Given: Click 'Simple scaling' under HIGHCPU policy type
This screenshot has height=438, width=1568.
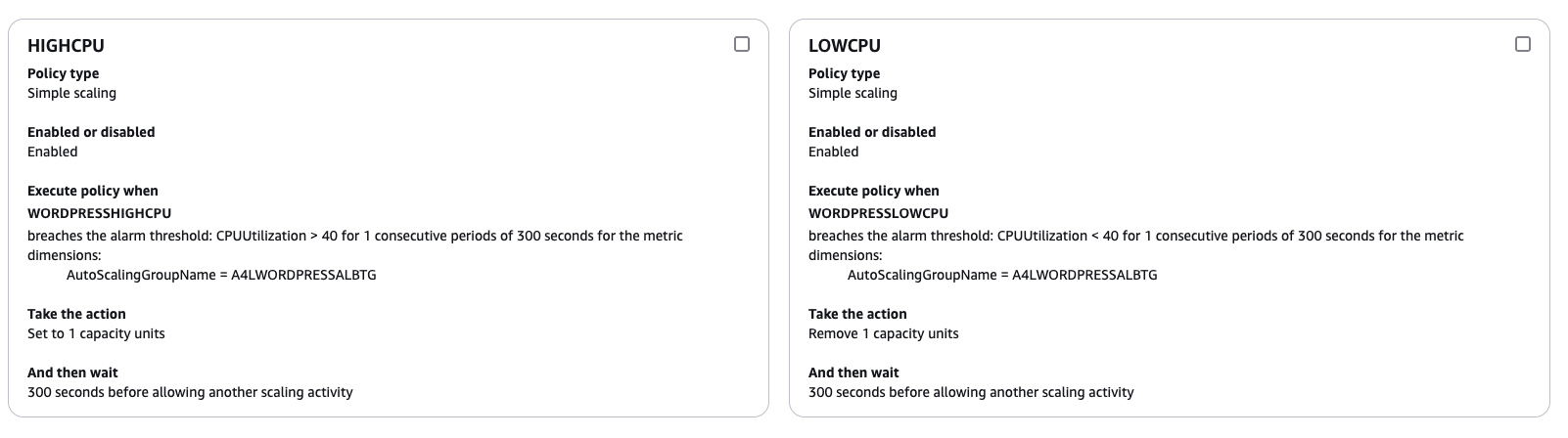Looking at the screenshot, I should point(71,93).
